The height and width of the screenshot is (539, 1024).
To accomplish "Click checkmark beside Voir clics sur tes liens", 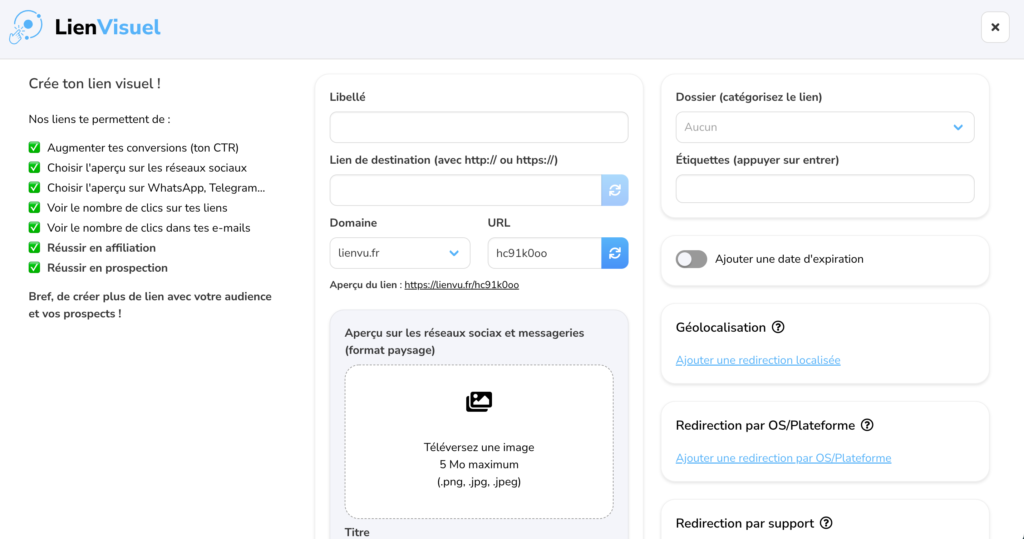I will (35, 208).
